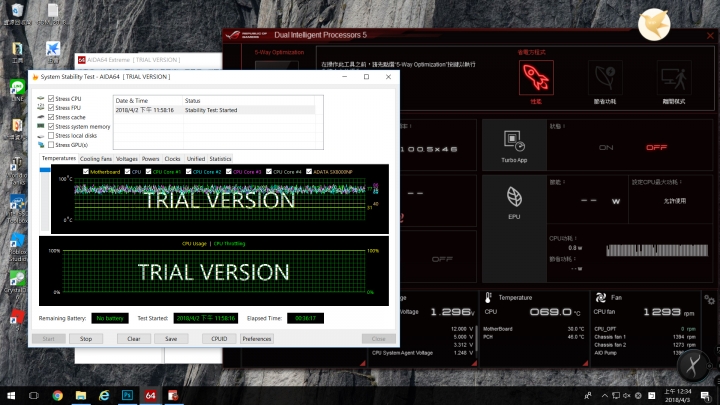Open the World of Tanks desktop shortcut
The image size is (720, 405).
(17, 171)
